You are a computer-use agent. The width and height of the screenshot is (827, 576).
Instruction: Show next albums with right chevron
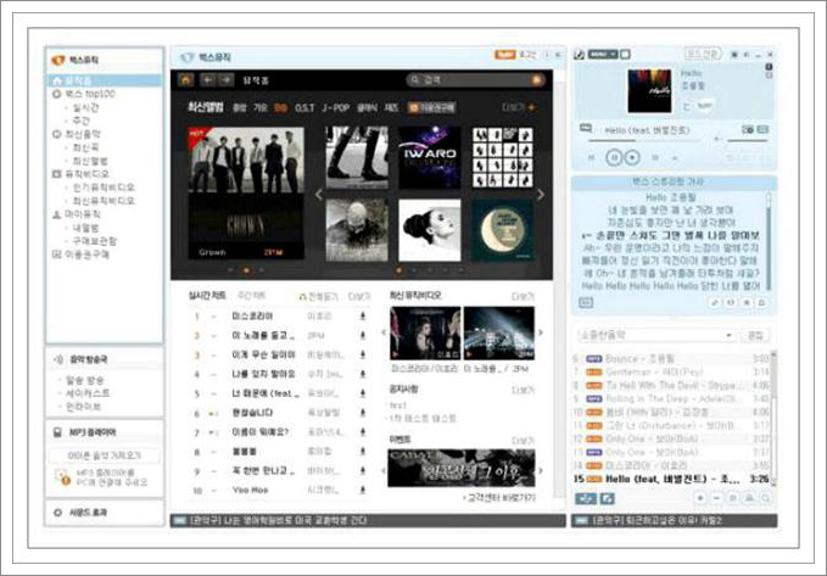pyautogui.click(x=541, y=195)
